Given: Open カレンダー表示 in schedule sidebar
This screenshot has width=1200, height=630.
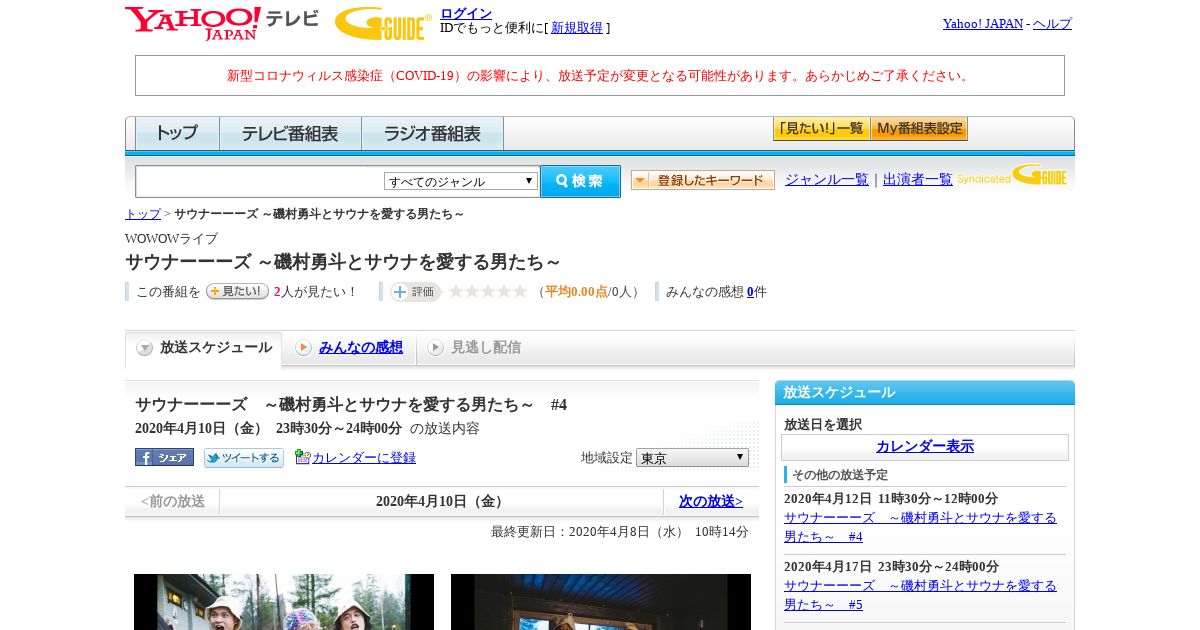Looking at the screenshot, I should click(x=925, y=447).
